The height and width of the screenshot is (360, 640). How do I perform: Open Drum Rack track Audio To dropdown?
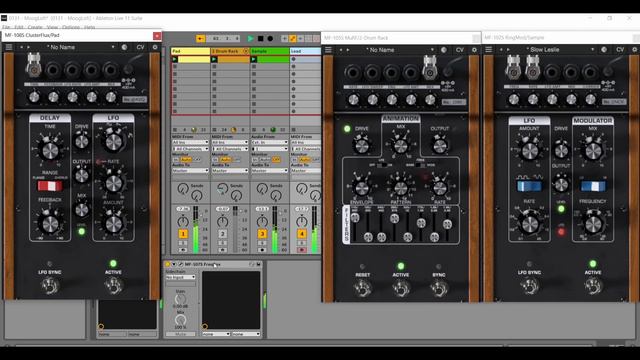tap(230, 171)
